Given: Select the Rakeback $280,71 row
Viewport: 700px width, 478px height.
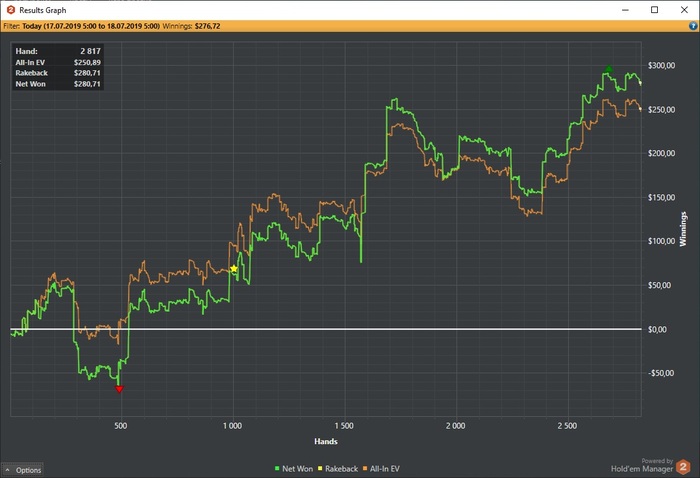Looking at the screenshot, I should 58,73.
